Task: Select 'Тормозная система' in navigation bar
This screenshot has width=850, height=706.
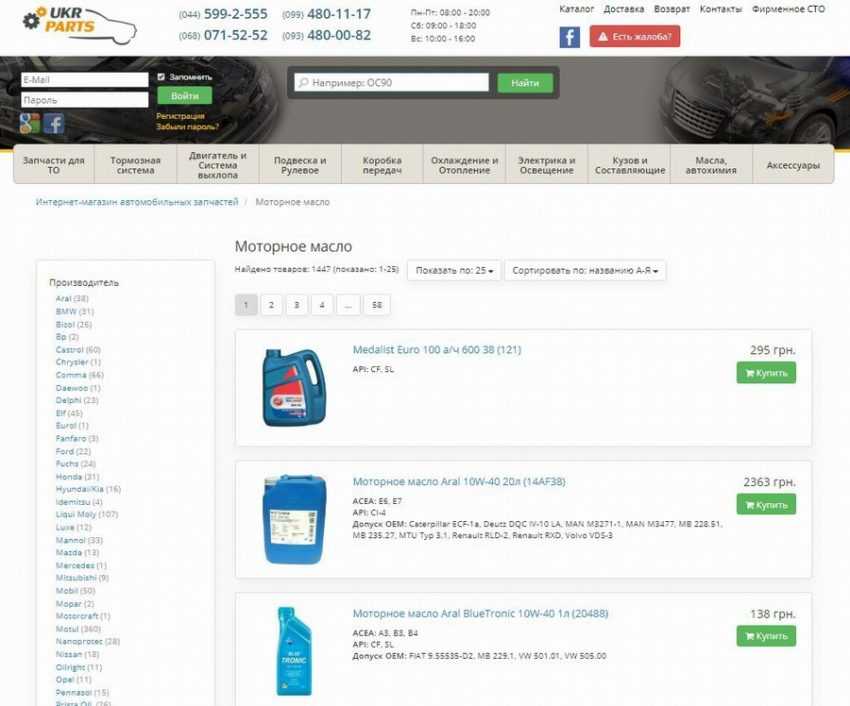Action: [x=135, y=165]
